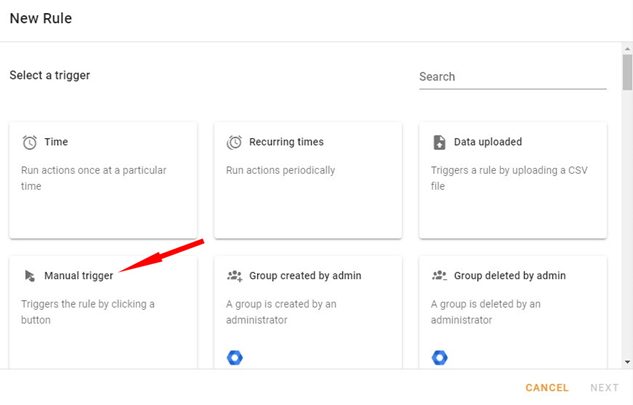Click the blue Google Admin hexagon under Group deleted
This screenshot has height=405, width=633.
440,357
